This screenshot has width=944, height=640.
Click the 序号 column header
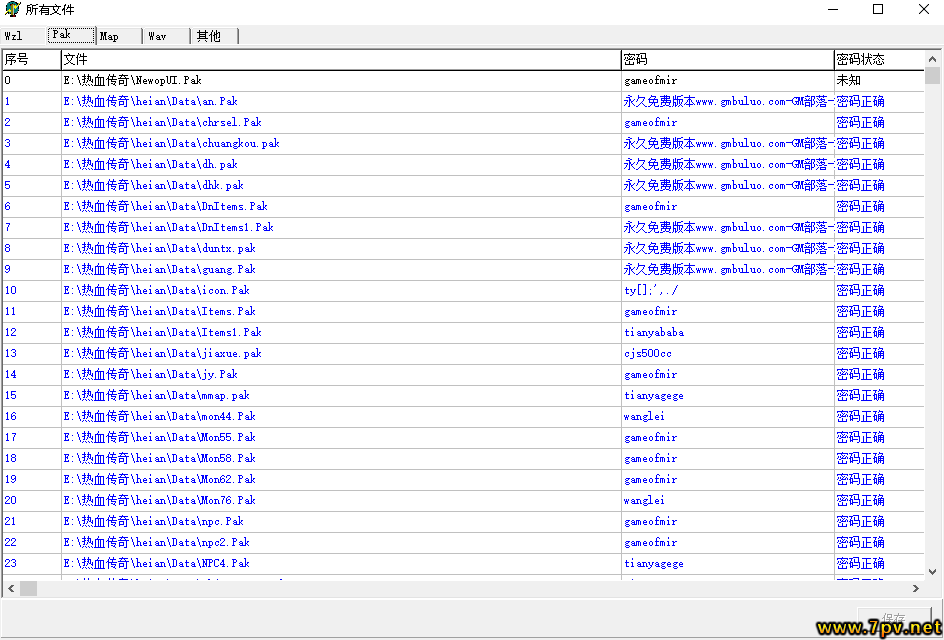tap(30, 59)
